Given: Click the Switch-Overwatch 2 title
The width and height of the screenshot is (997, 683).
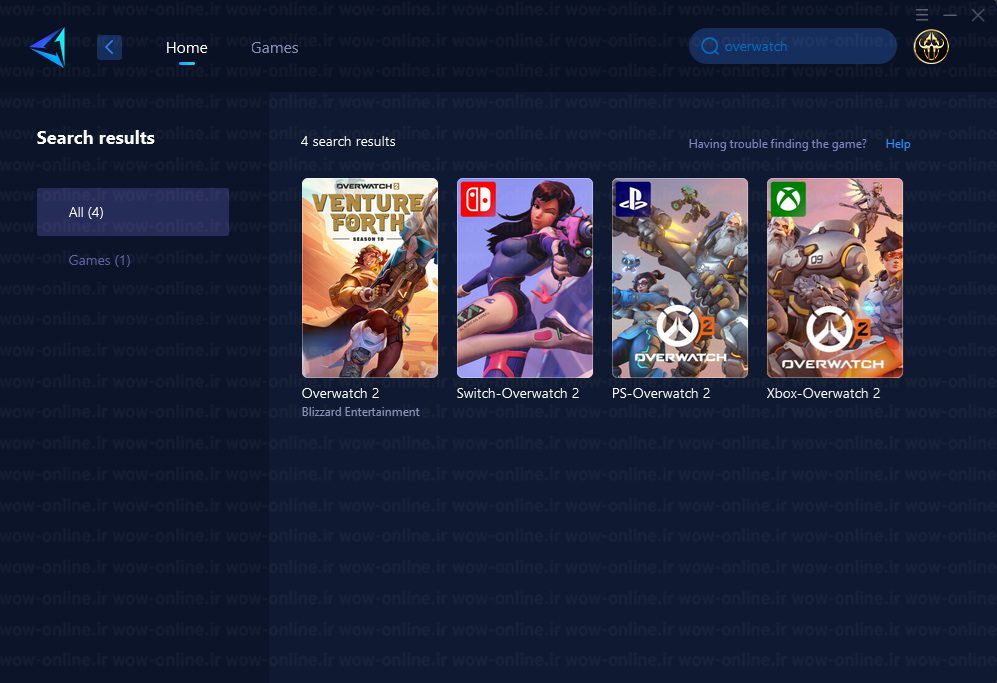Looking at the screenshot, I should [518, 393].
